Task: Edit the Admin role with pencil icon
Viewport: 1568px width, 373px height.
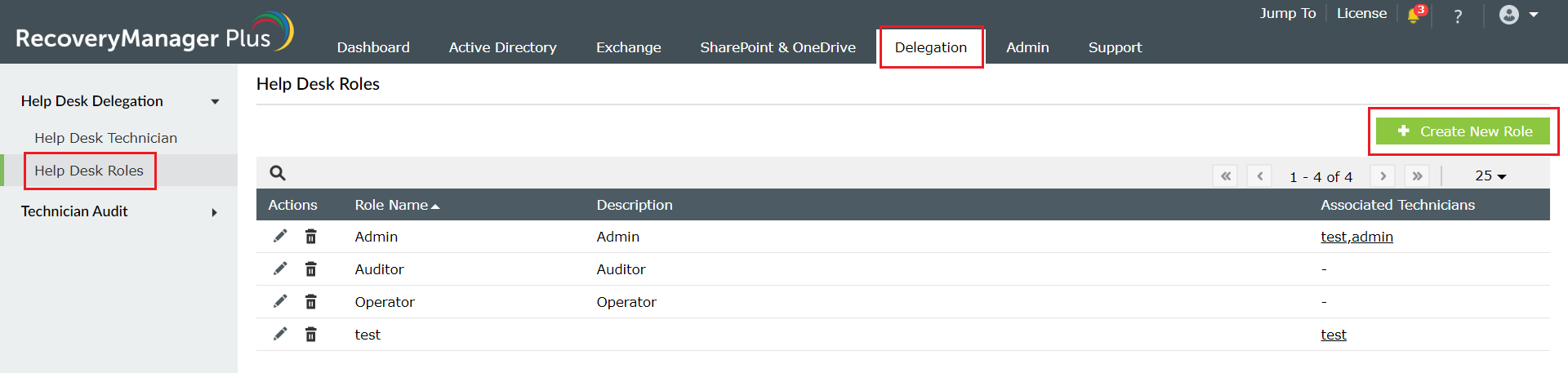Action: pyautogui.click(x=280, y=236)
